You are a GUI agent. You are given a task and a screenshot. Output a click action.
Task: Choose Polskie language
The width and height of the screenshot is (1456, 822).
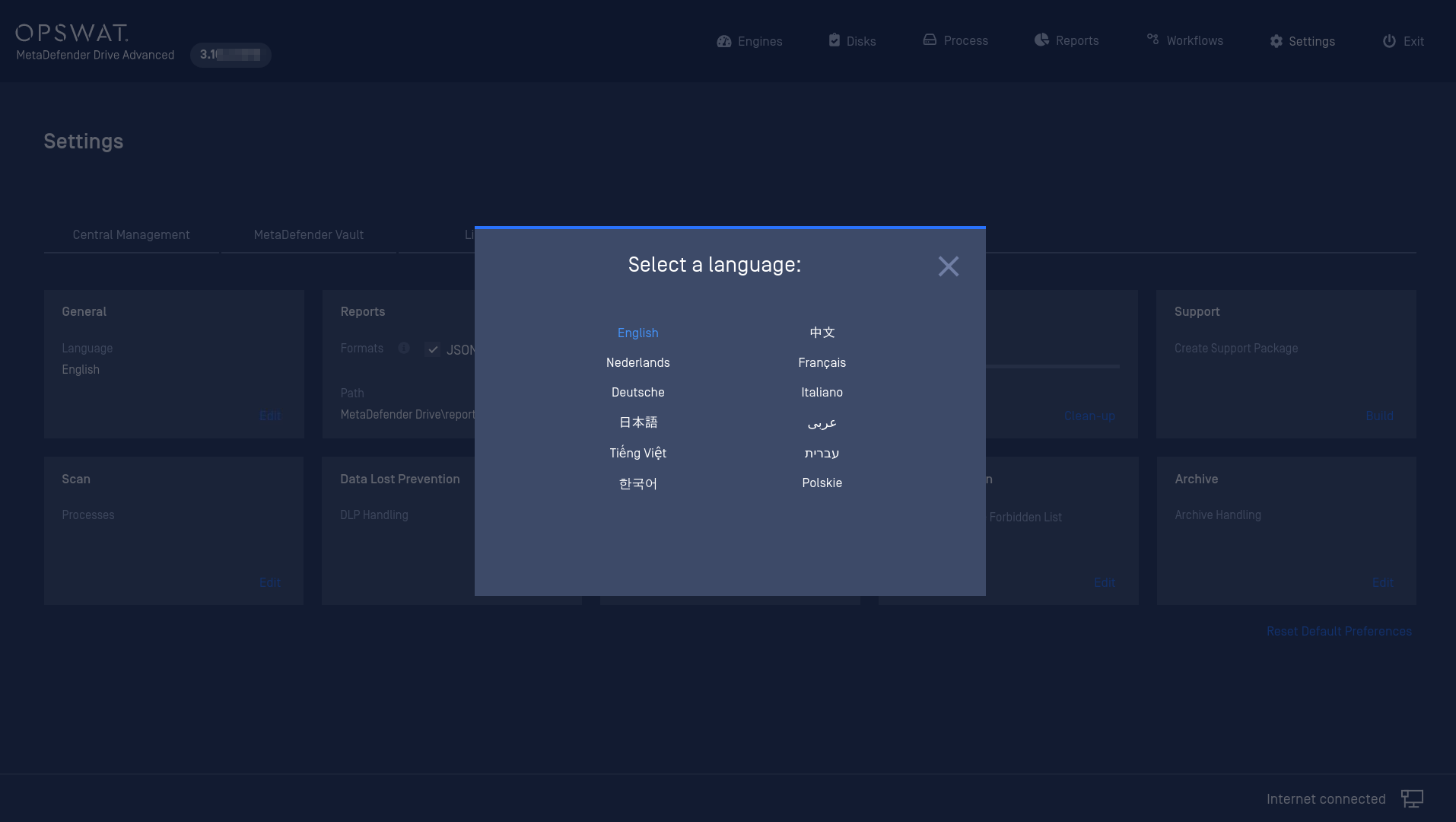pyautogui.click(x=822, y=483)
